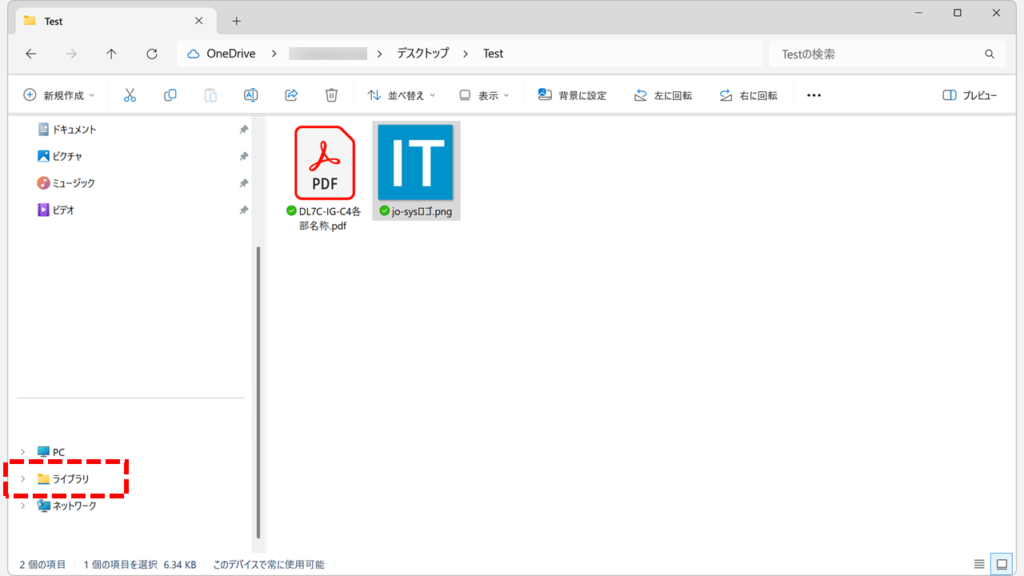Click chevron after OneDrive in address bar
Image resolution: width=1024 pixels, height=576 pixels.
tap(274, 54)
